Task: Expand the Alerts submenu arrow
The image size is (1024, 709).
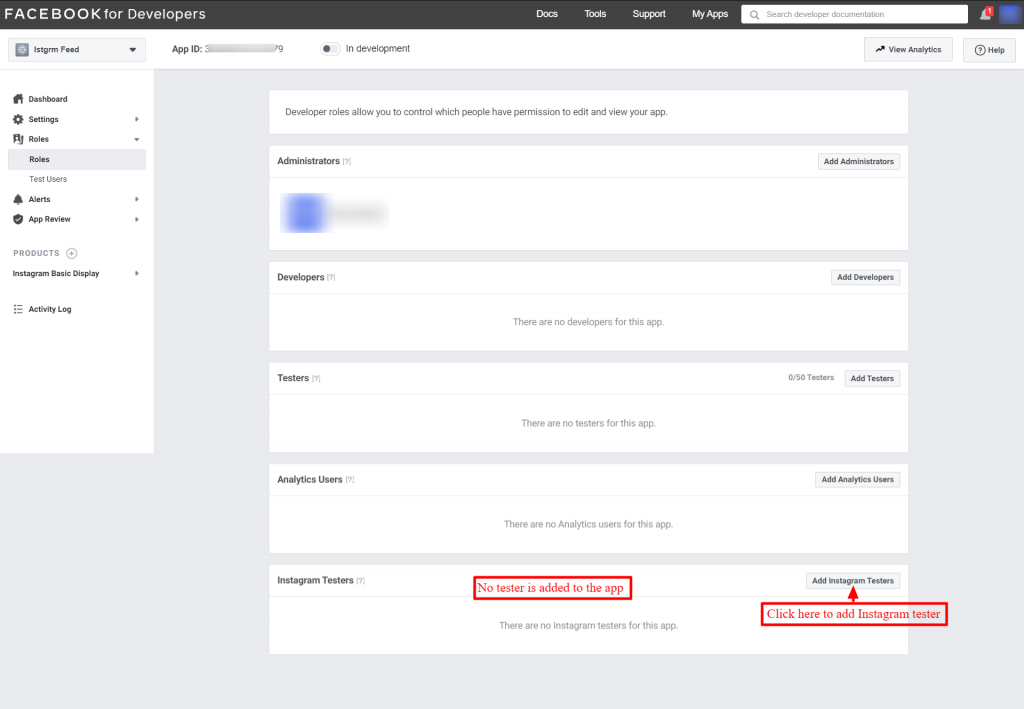Action: pyautogui.click(x=136, y=199)
